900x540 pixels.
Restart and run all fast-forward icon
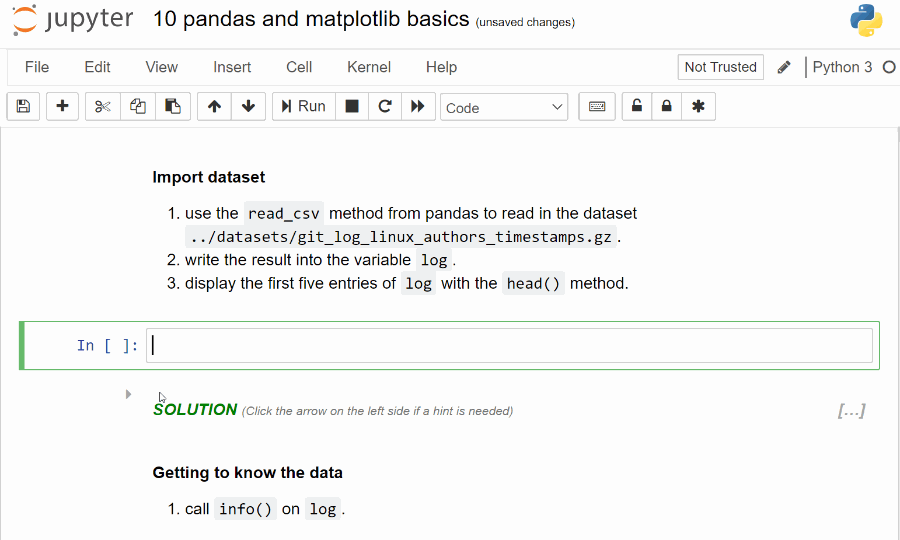(x=418, y=106)
